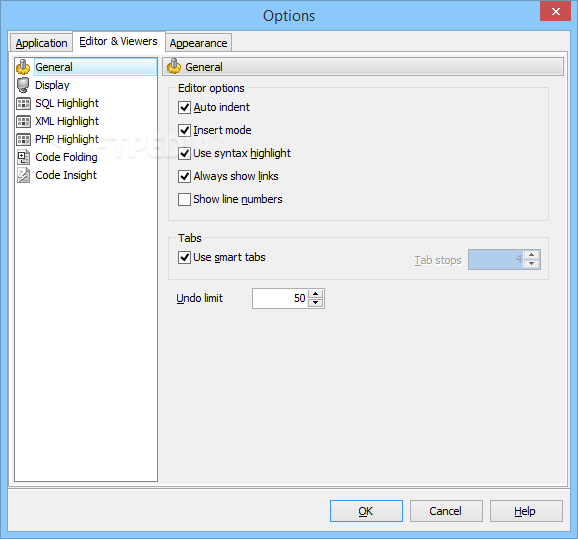Open XML Highlight settings

[x=67, y=121]
